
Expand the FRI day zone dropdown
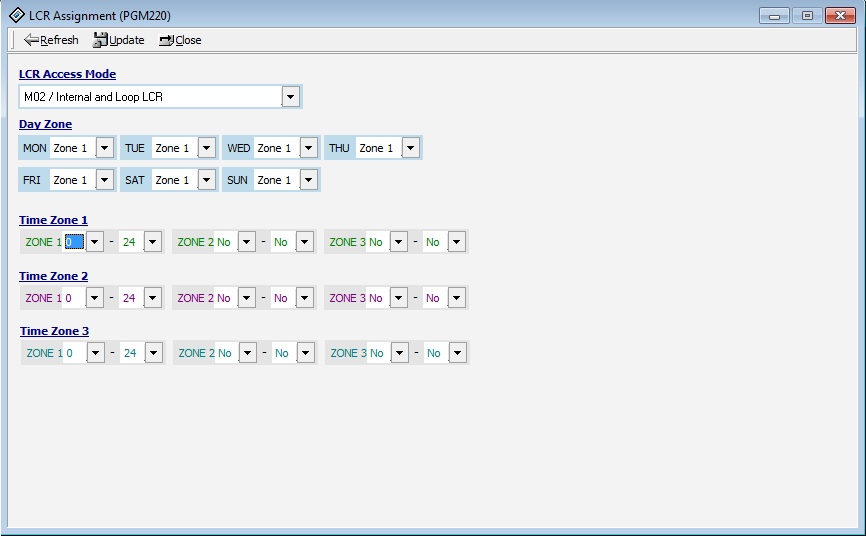tap(104, 180)
